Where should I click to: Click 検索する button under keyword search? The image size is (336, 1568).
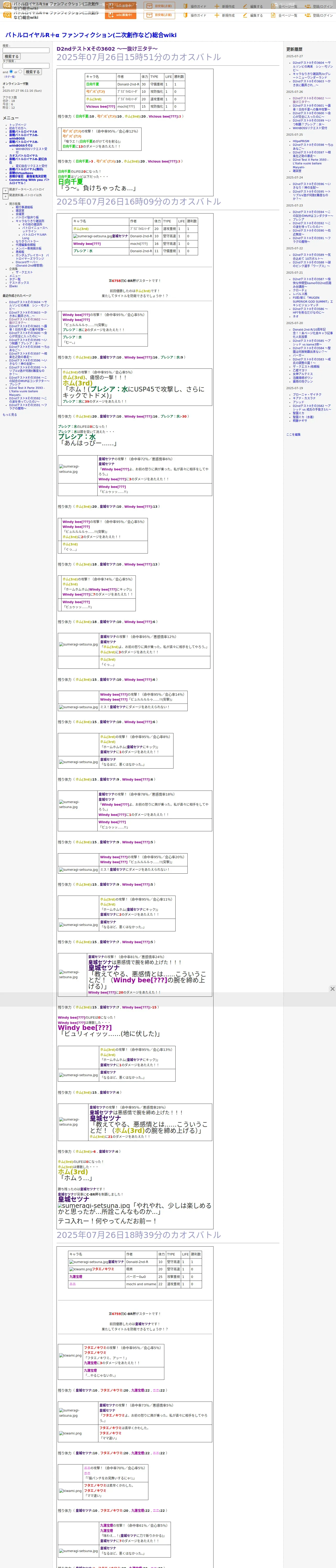tap(12, 57)
